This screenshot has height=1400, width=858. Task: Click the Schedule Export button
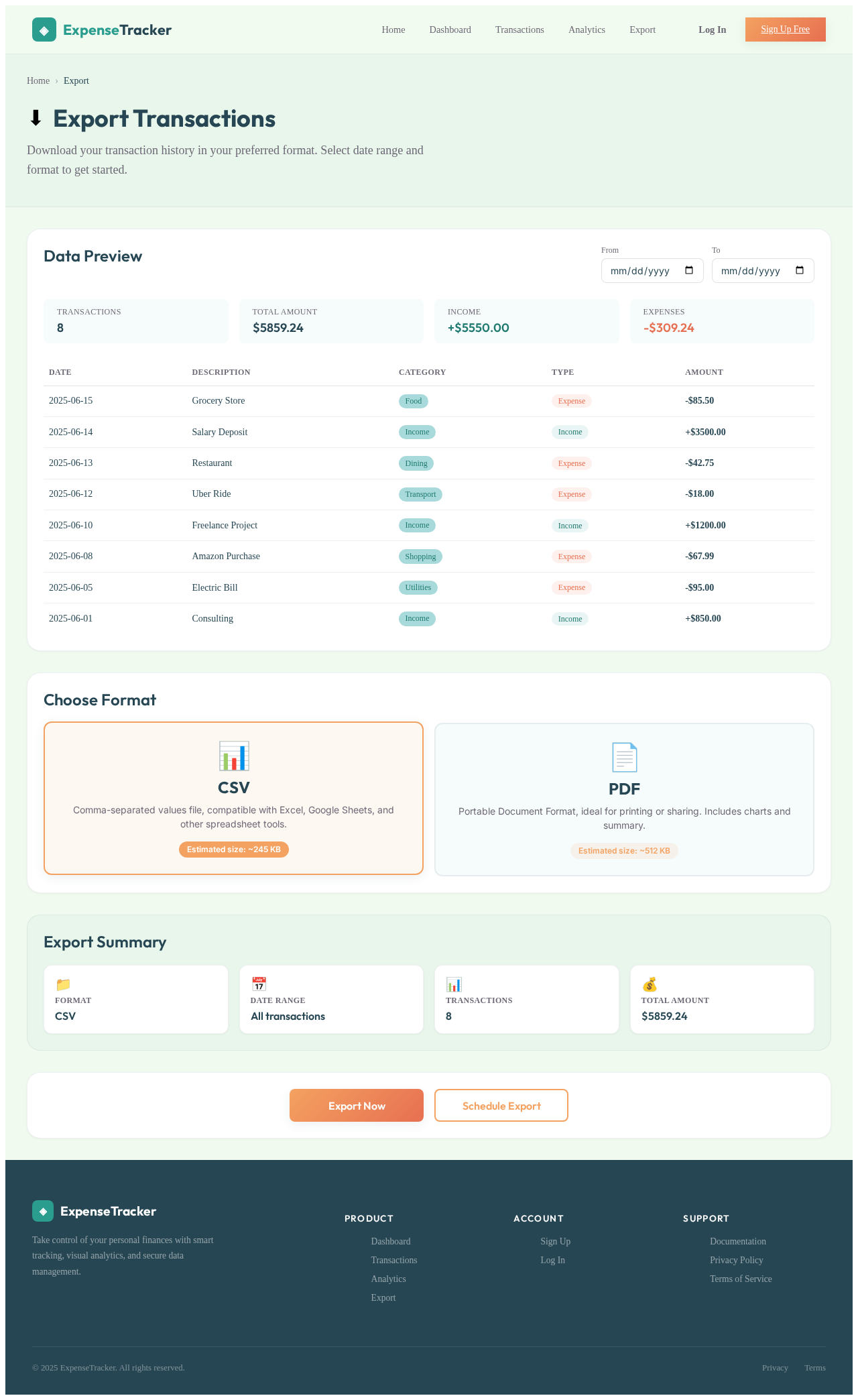[x=501, y=1105]
